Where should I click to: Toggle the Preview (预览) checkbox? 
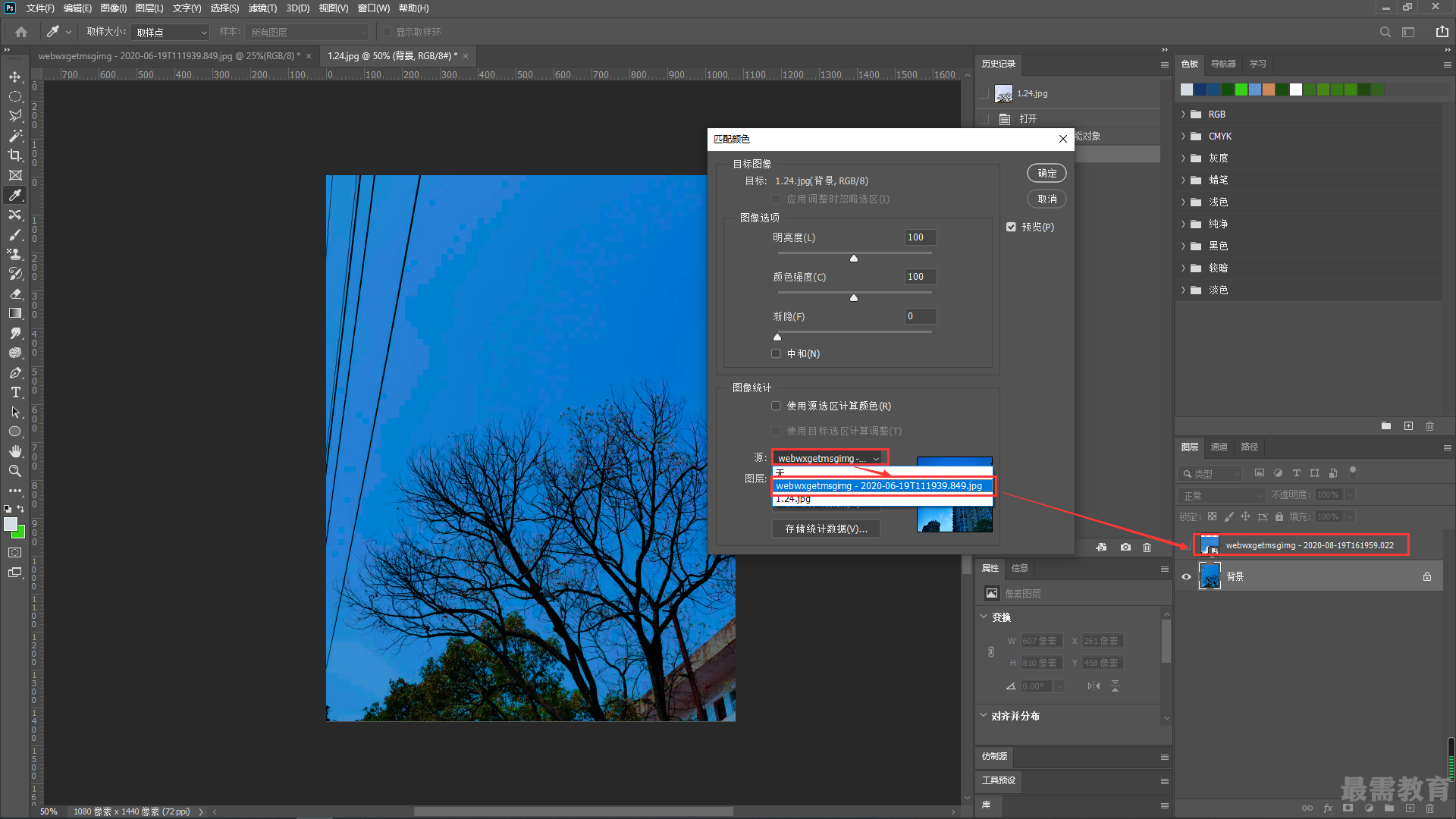coord(1011,227)
